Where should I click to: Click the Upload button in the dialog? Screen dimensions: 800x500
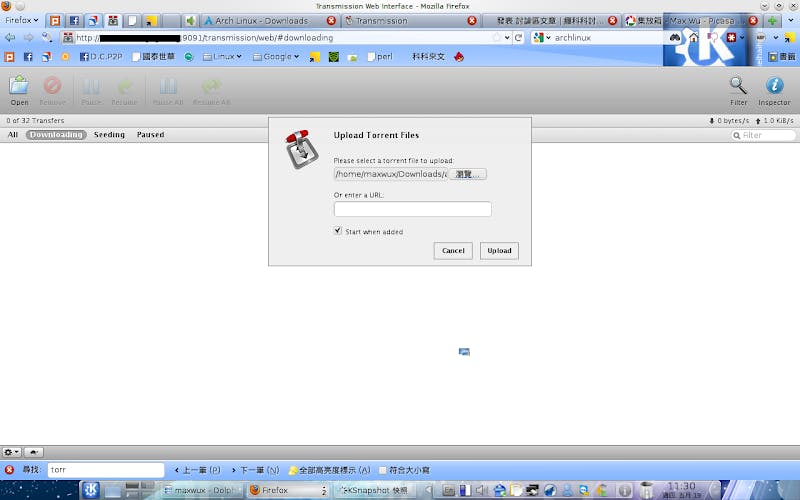point(499,251)
